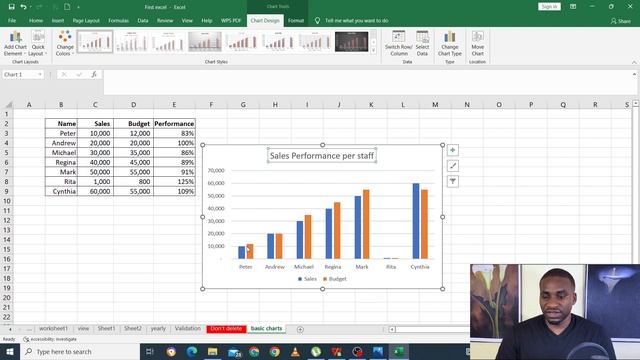The height and width of the screenshot is (360, 640).
Task: Select the Performance header cell
Action: point(174,123)
